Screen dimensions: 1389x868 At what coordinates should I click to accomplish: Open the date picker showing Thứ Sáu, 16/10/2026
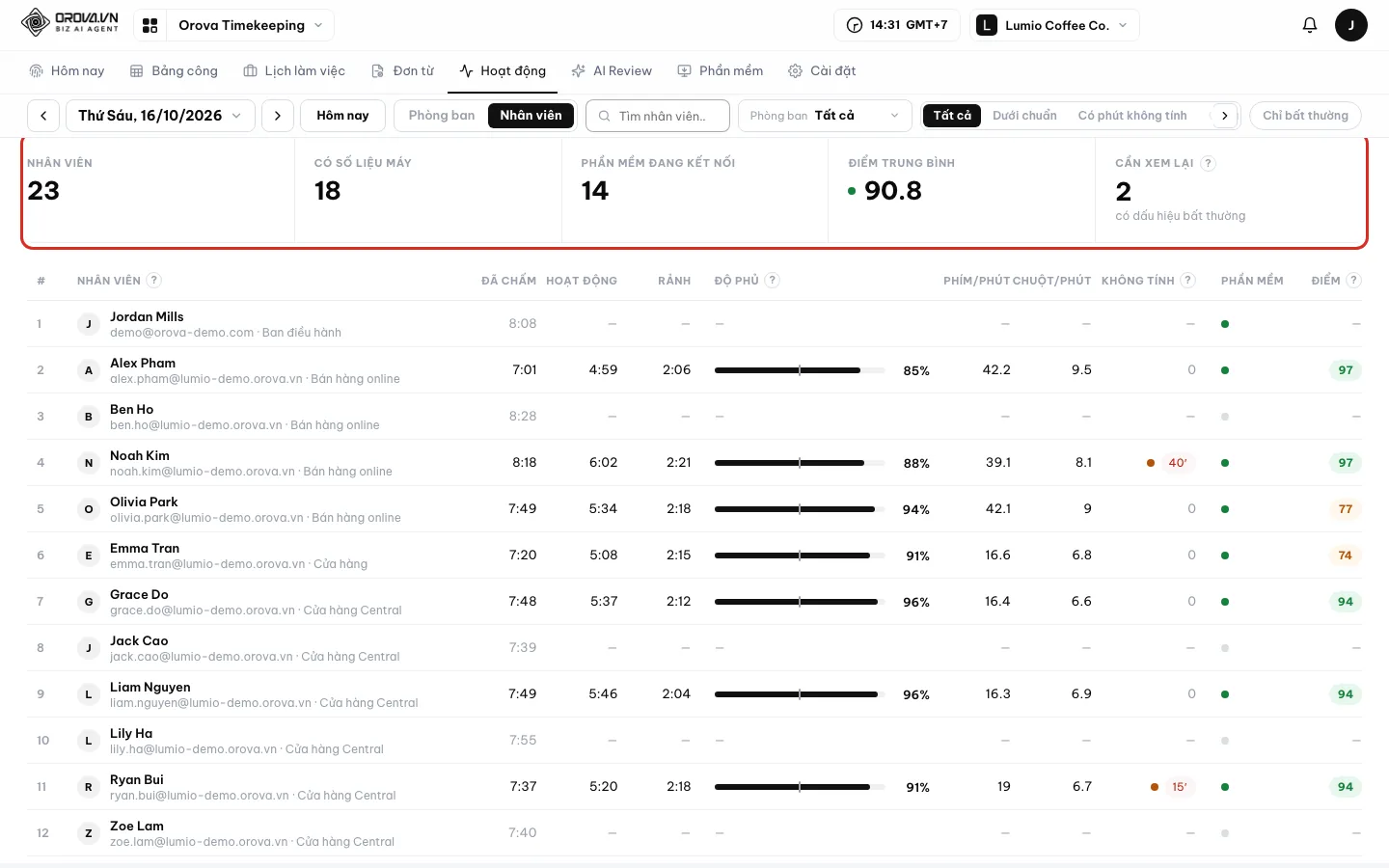point(161,116)
